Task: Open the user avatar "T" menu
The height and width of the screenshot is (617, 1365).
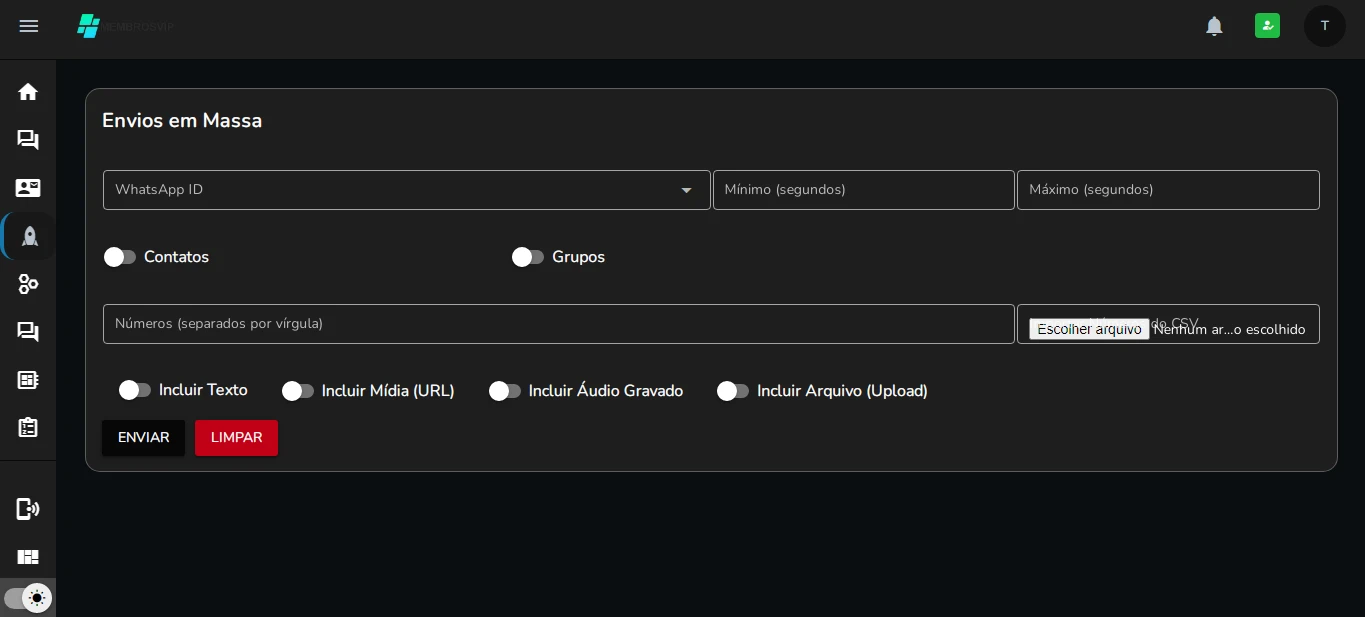Action: [1324, 26]
